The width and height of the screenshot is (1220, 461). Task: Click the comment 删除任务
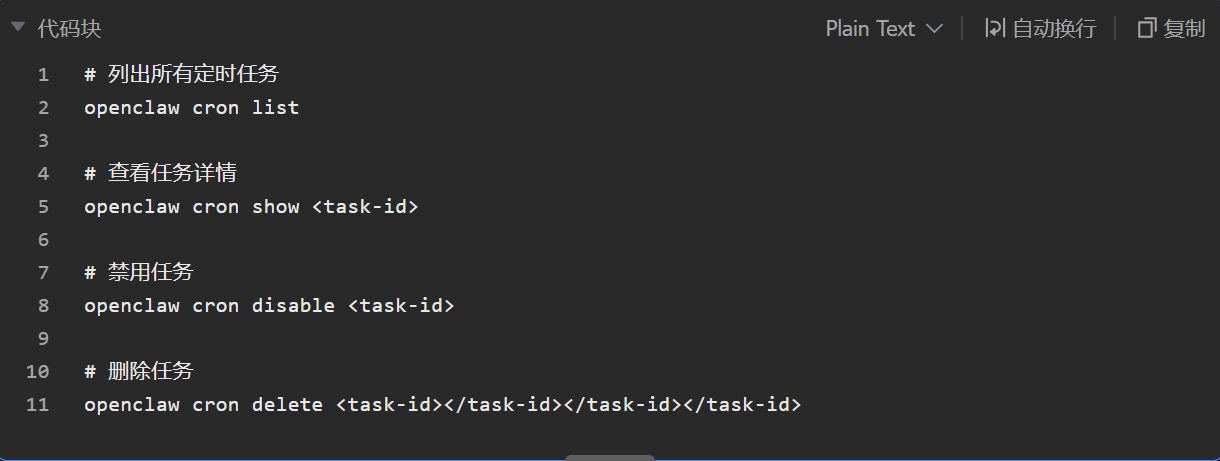coord(150,371)
